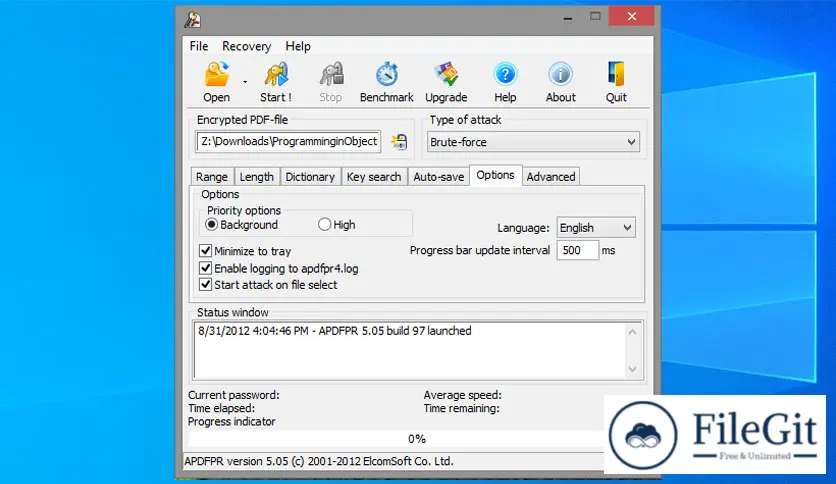Click arrow next to Open button
The height and width of the screenshot is (484, 836).
[245, 82]
